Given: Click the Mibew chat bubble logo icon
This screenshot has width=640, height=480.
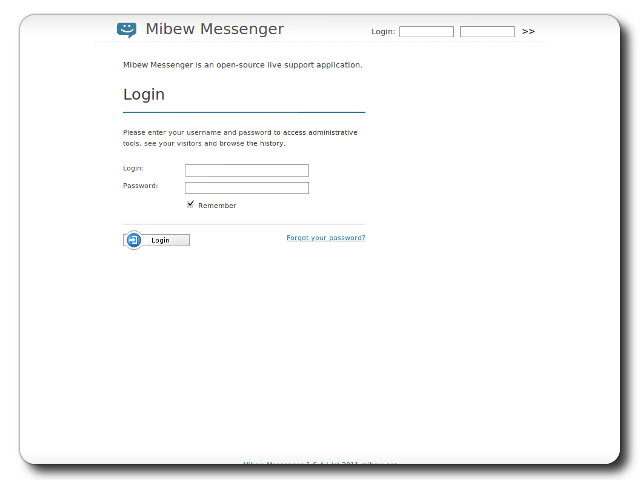Looking at the screenshot, I should click(x=126, y=30).
